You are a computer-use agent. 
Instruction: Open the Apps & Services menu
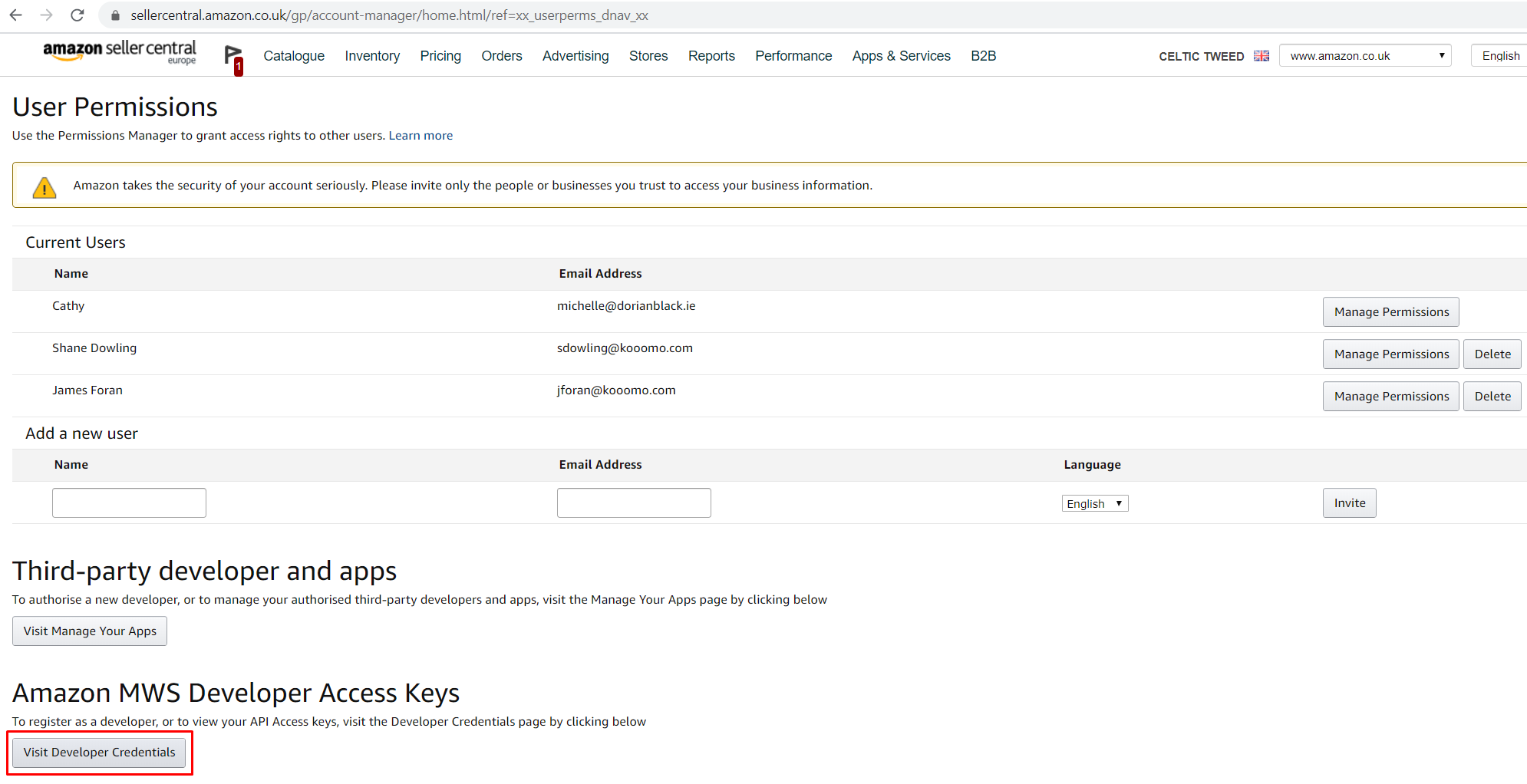point(901,56)
